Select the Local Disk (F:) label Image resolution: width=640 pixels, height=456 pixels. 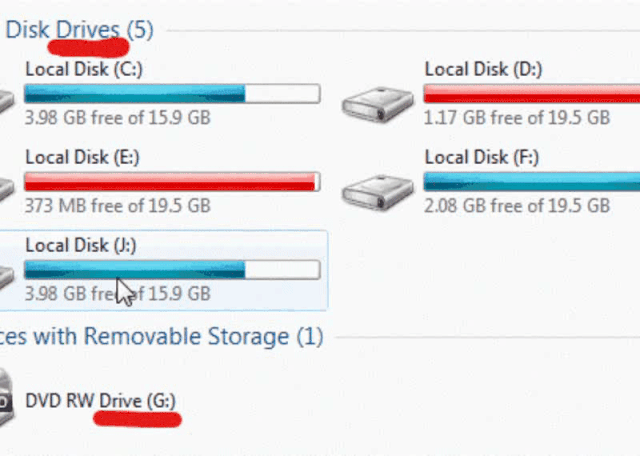482,157
